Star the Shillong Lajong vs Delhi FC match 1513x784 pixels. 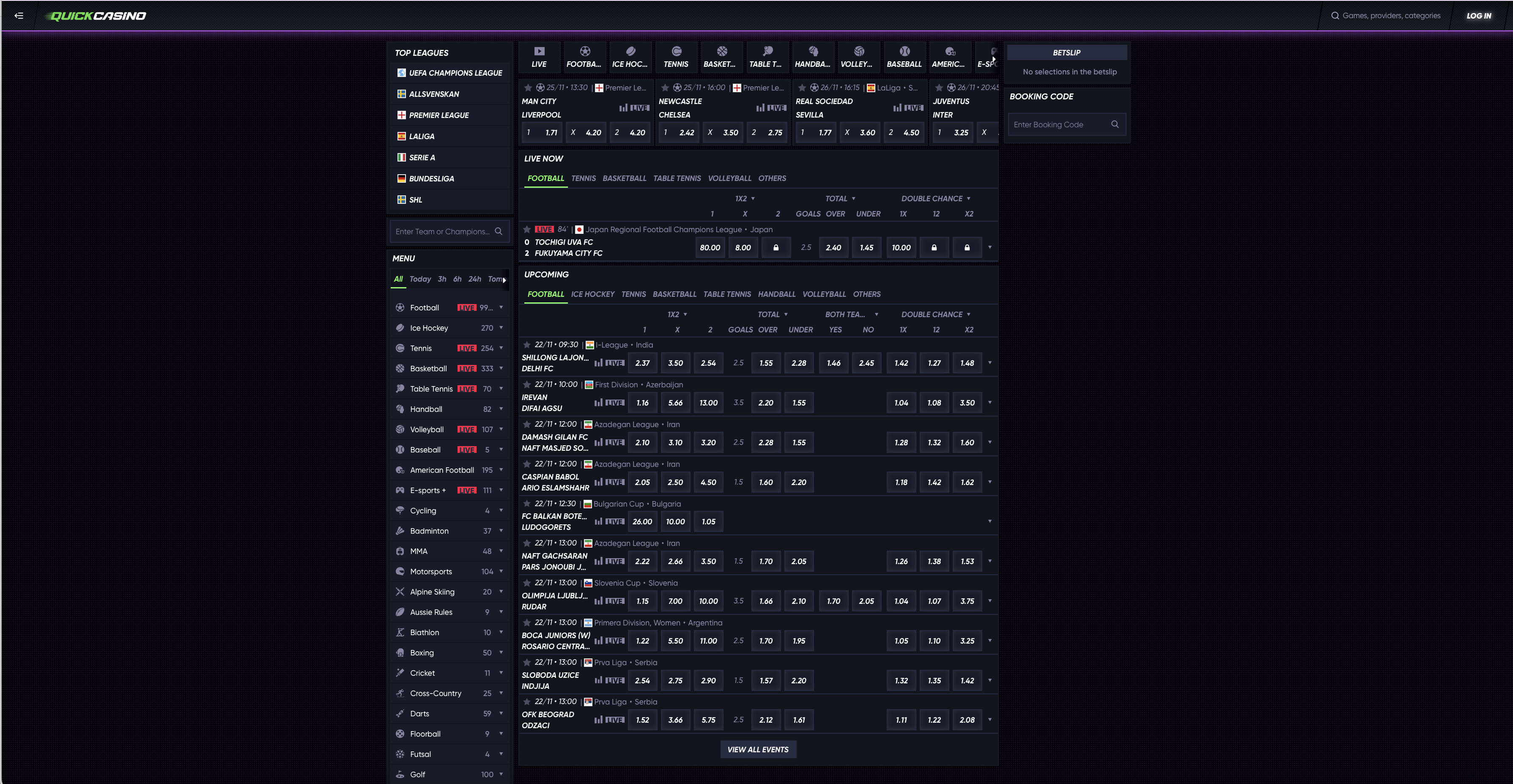click(527, 345)
